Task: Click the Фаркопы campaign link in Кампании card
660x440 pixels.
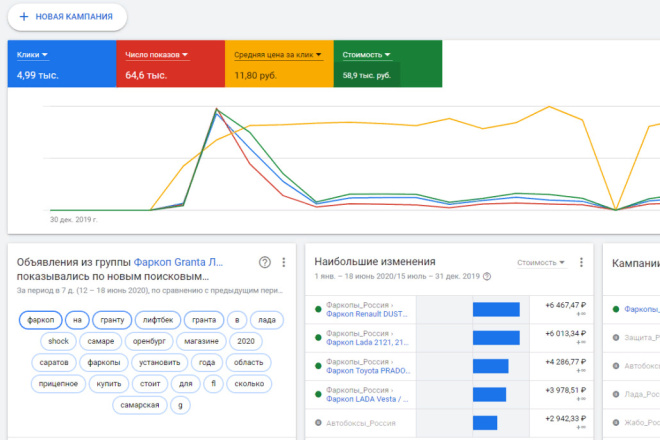Action: pos(642,309)
